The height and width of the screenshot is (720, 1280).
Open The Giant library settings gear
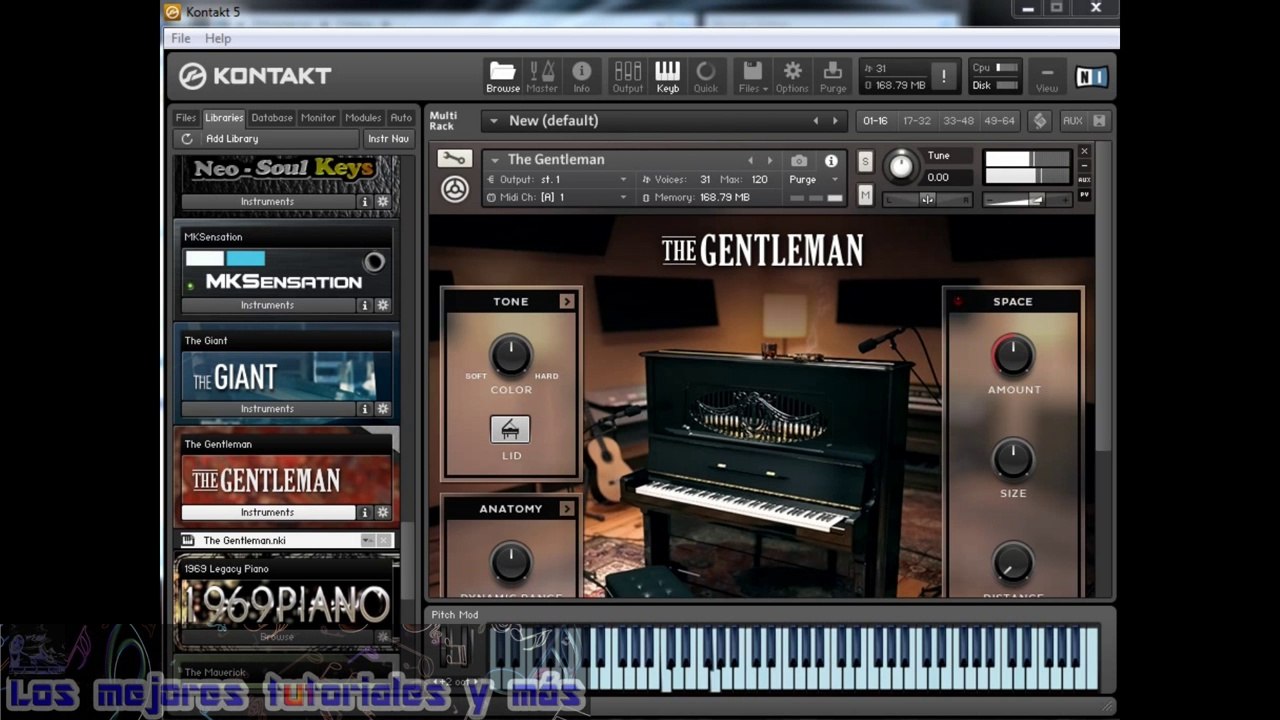(x=382, y=409)
